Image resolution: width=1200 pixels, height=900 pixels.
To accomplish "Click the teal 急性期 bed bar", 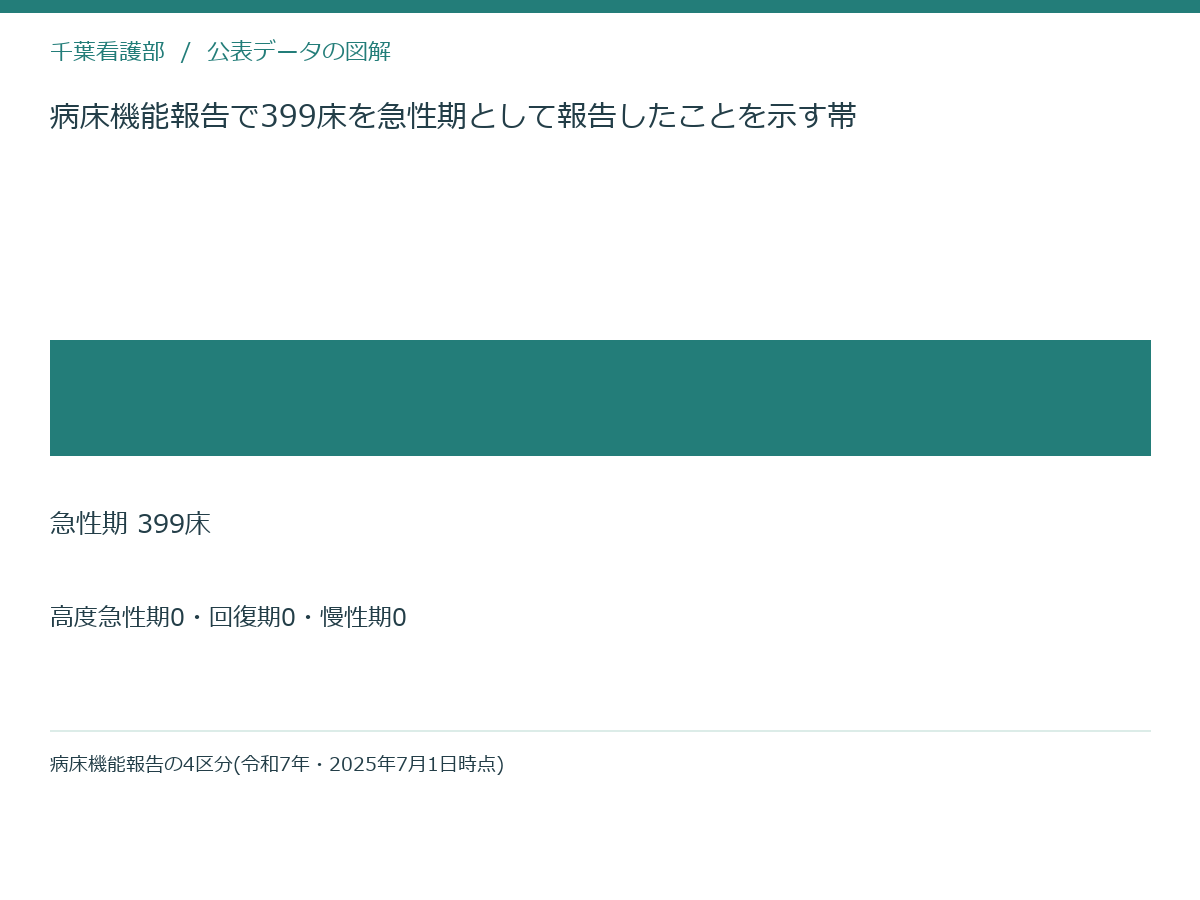I will 600,398.
